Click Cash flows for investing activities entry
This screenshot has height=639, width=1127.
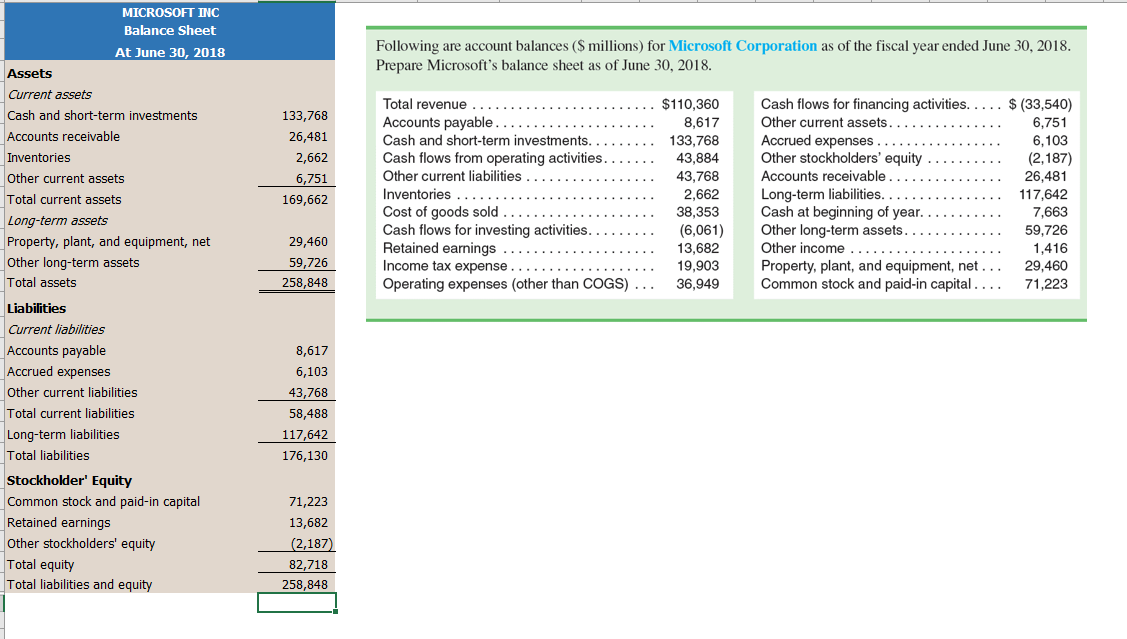pyautogui.click(x=553, y=230)
